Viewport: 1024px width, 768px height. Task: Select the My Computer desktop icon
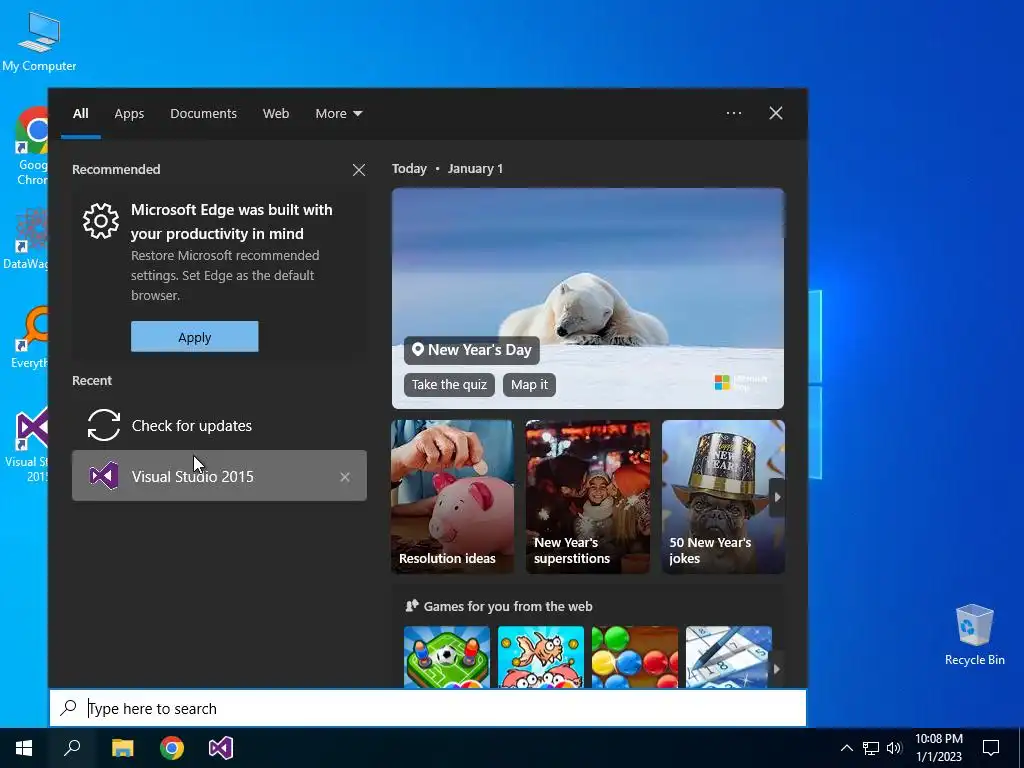tap(39, 41)
